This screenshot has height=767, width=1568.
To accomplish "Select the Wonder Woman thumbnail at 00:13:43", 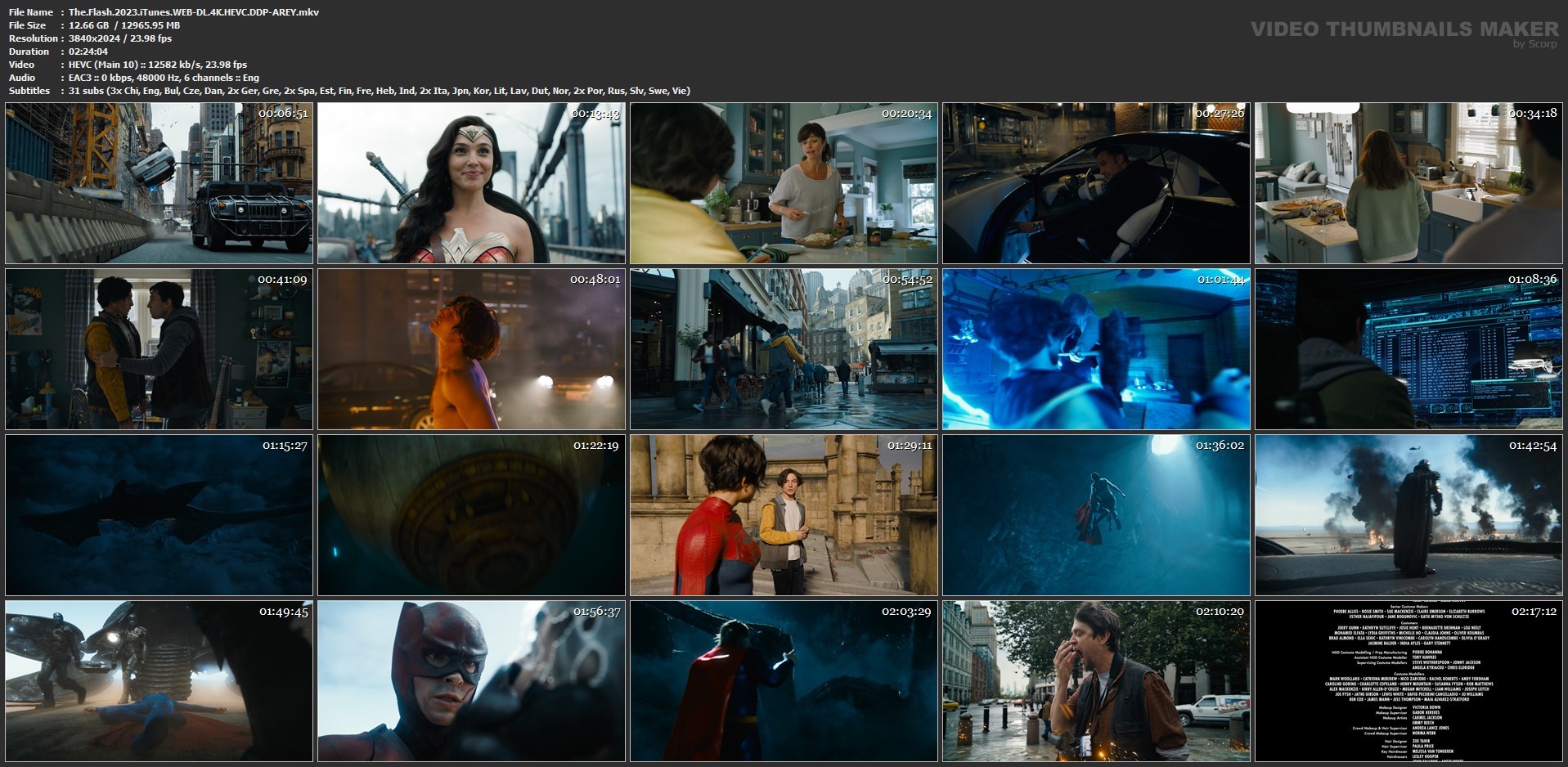I will [x=471, y=183].
